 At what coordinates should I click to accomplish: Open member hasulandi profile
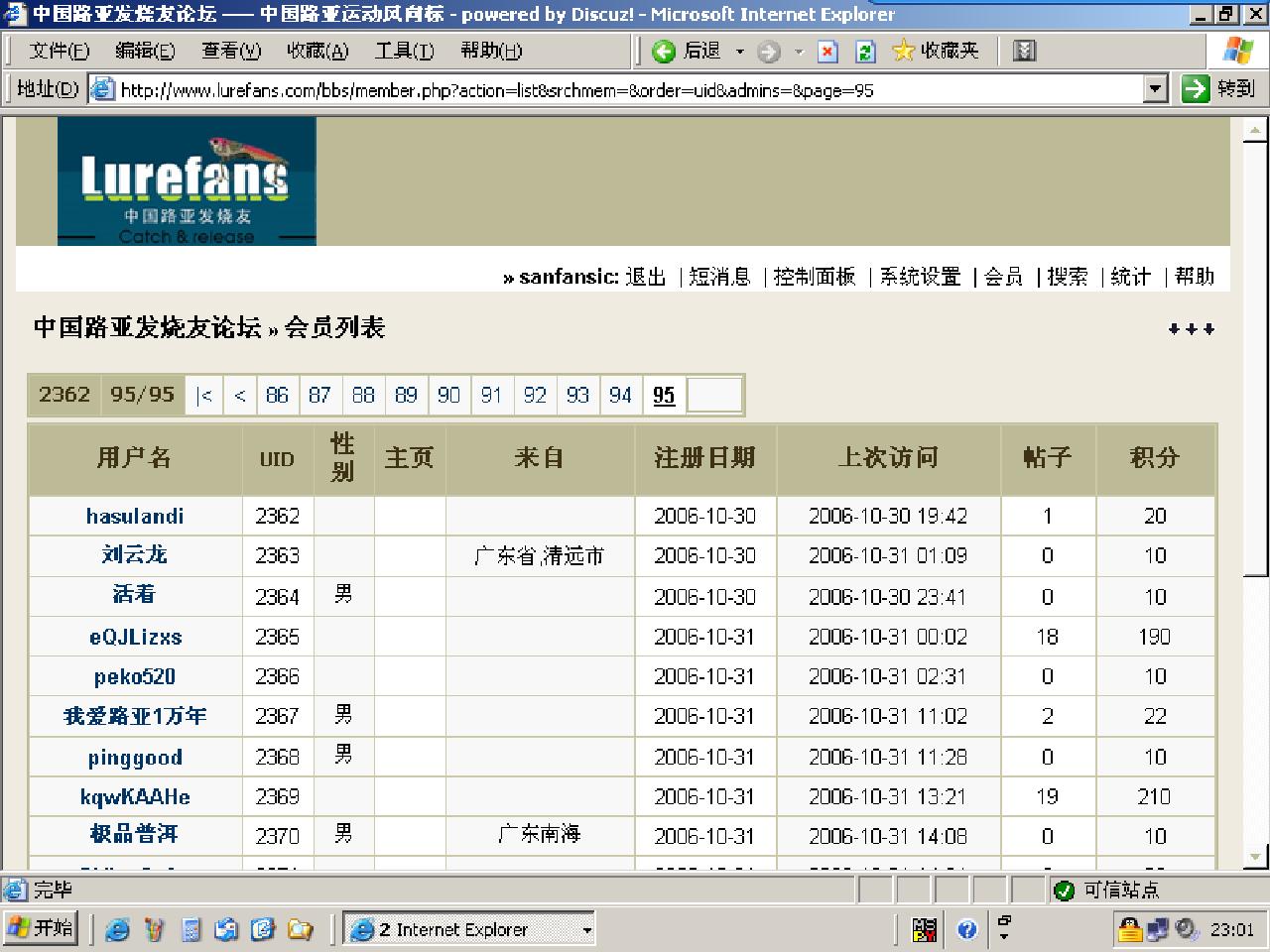coord(134,516)
